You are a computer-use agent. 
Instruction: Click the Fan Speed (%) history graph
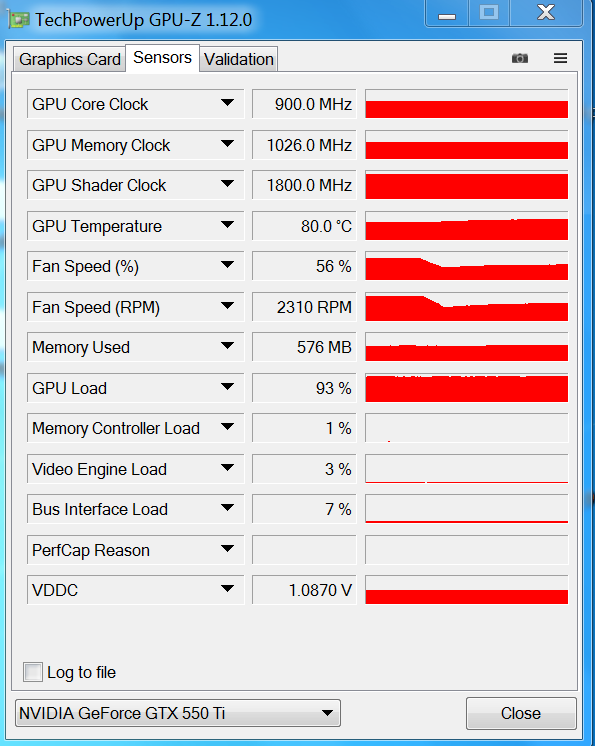467,266
